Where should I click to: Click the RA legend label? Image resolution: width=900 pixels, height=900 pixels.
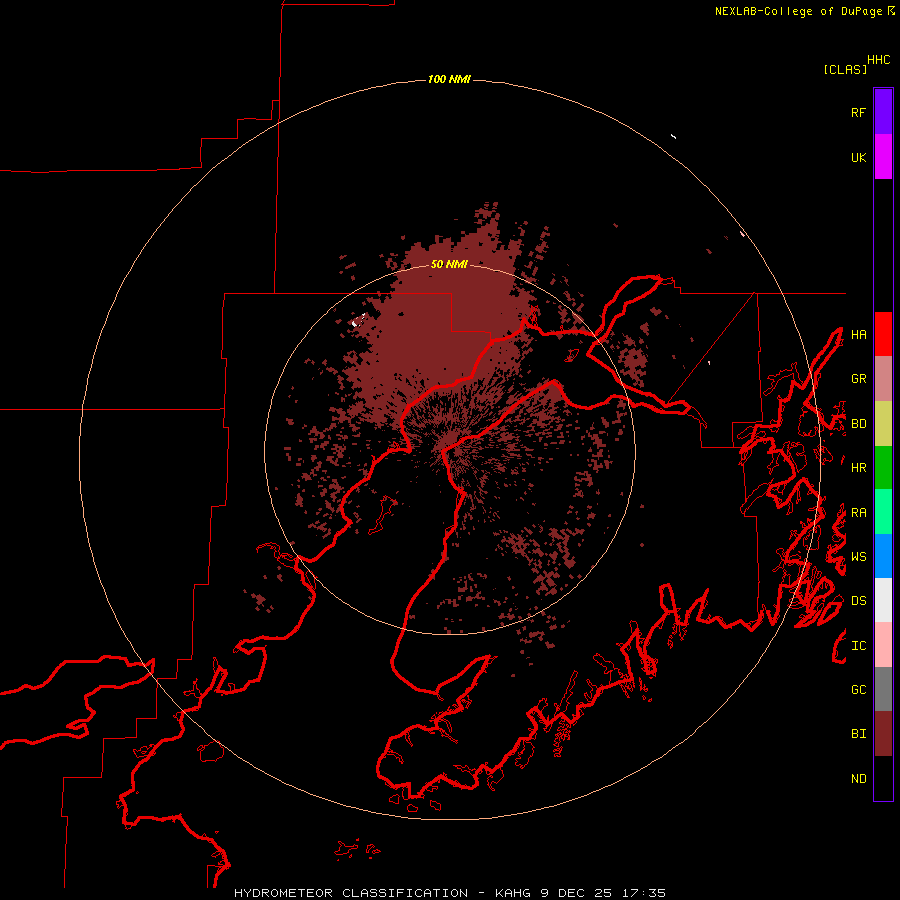tap(858, 513)
